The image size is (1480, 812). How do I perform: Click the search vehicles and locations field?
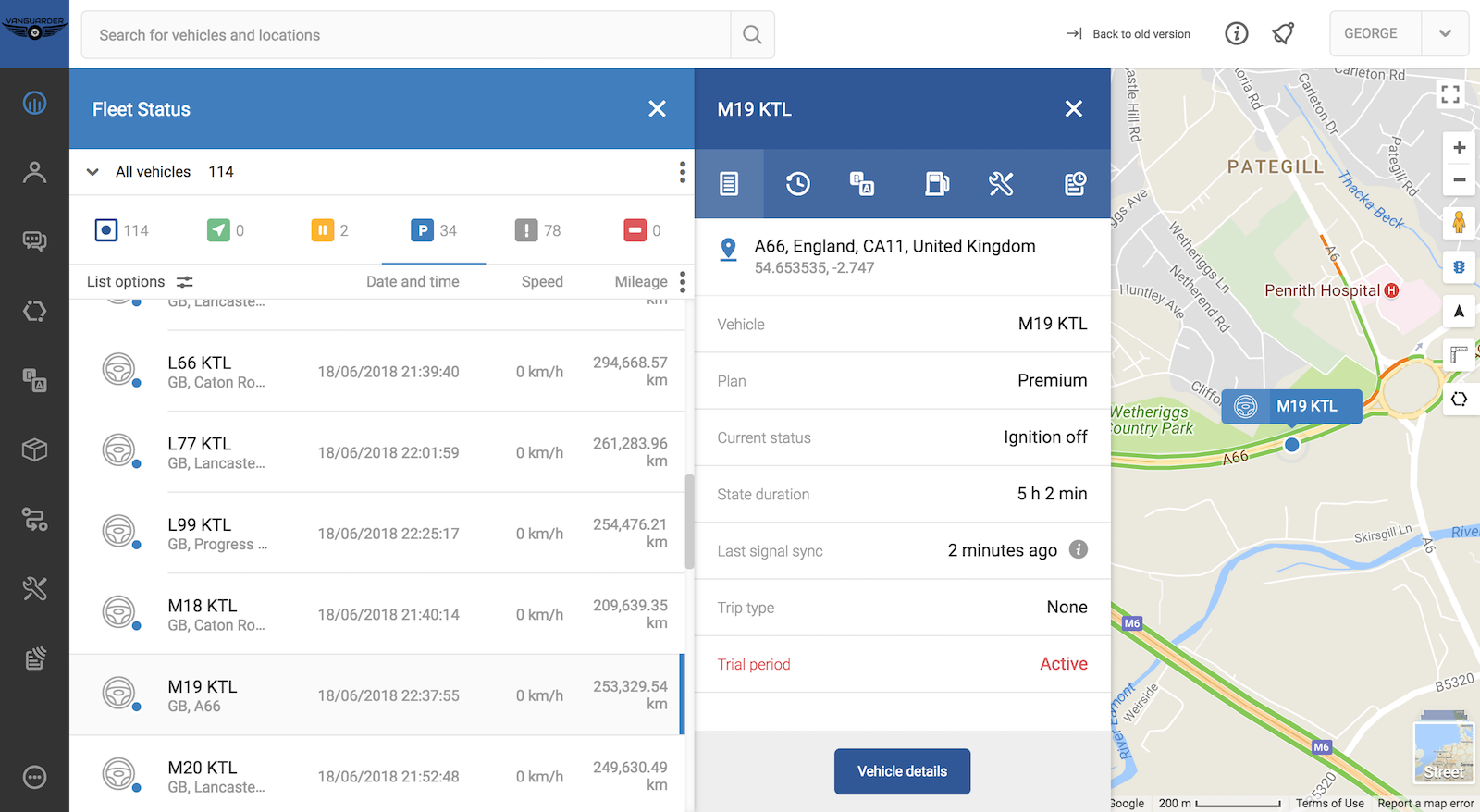tap(406, 35)
